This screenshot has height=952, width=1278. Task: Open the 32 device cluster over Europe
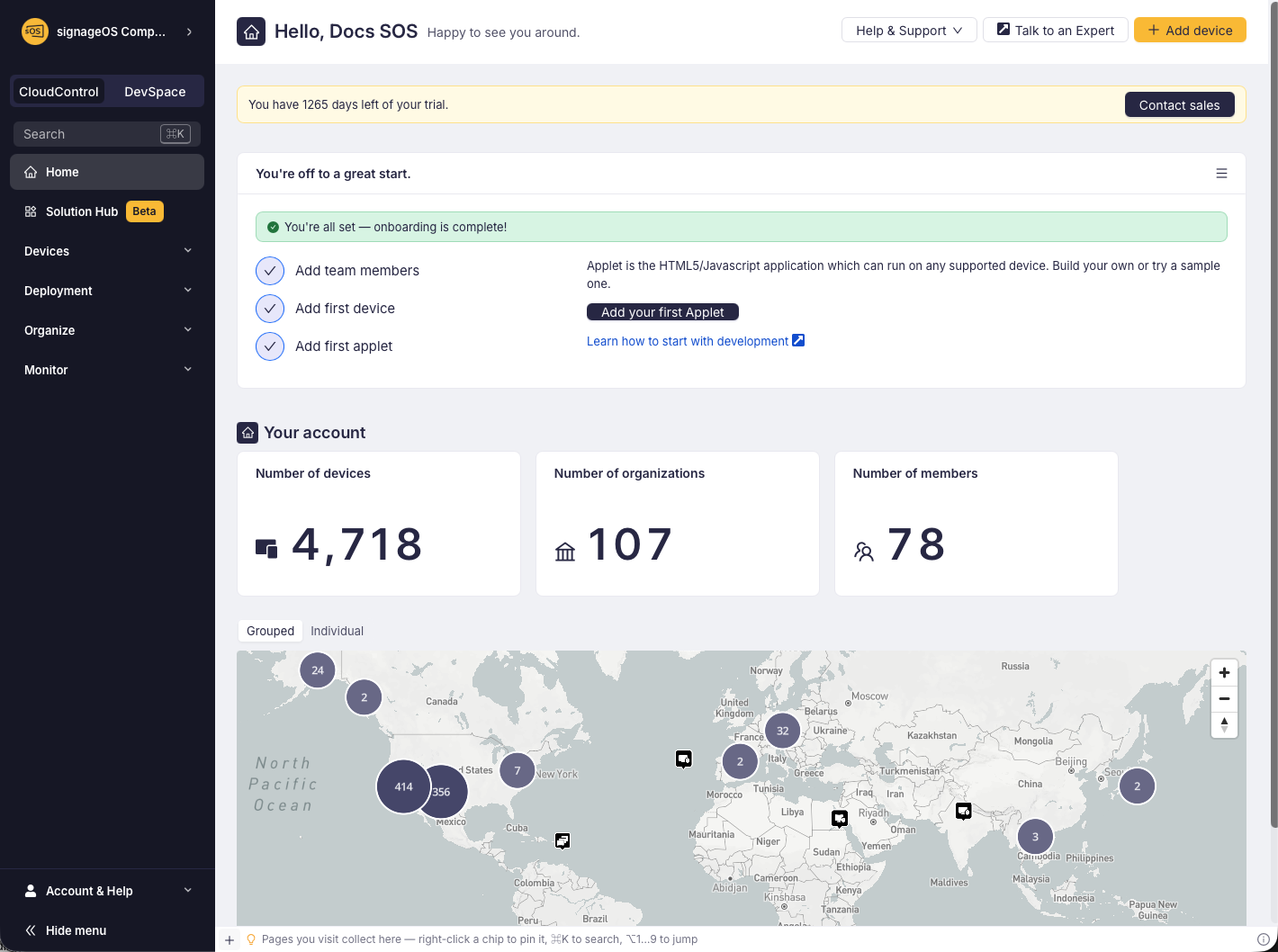coord(783,731)
